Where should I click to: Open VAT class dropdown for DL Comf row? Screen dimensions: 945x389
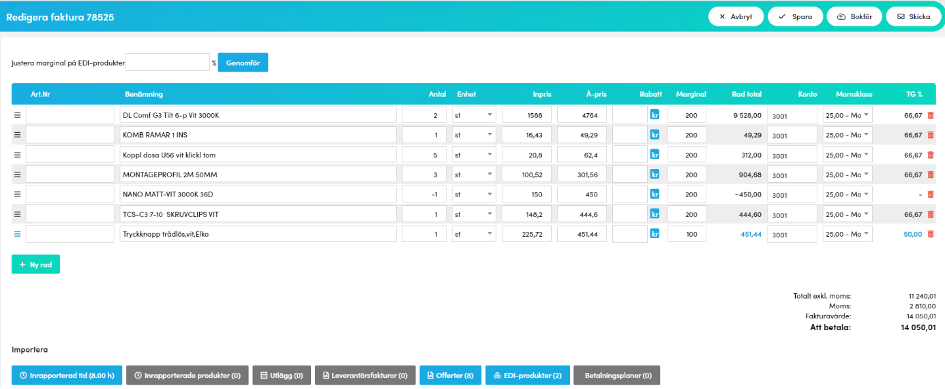[847, 115]
